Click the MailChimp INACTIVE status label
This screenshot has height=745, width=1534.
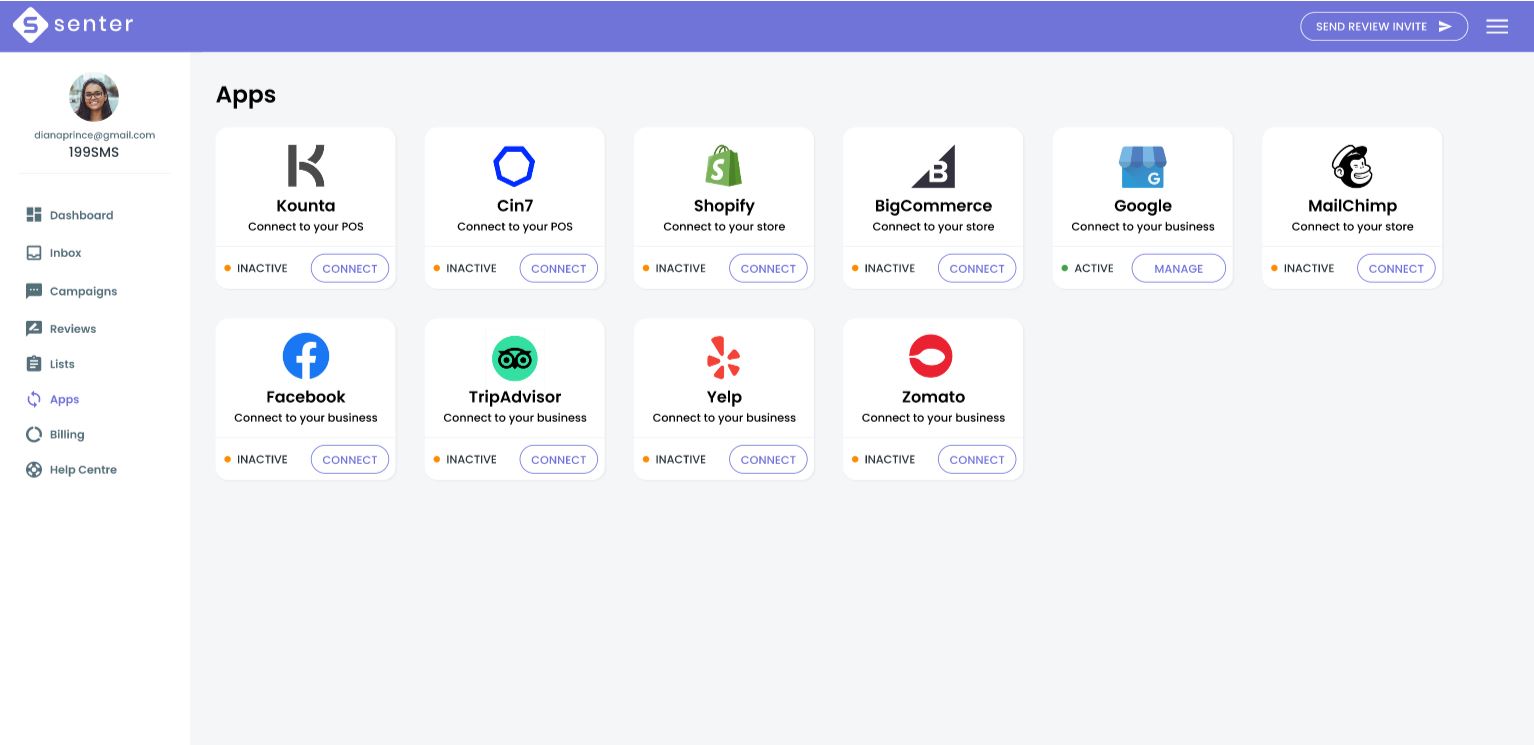point(1309,268)
